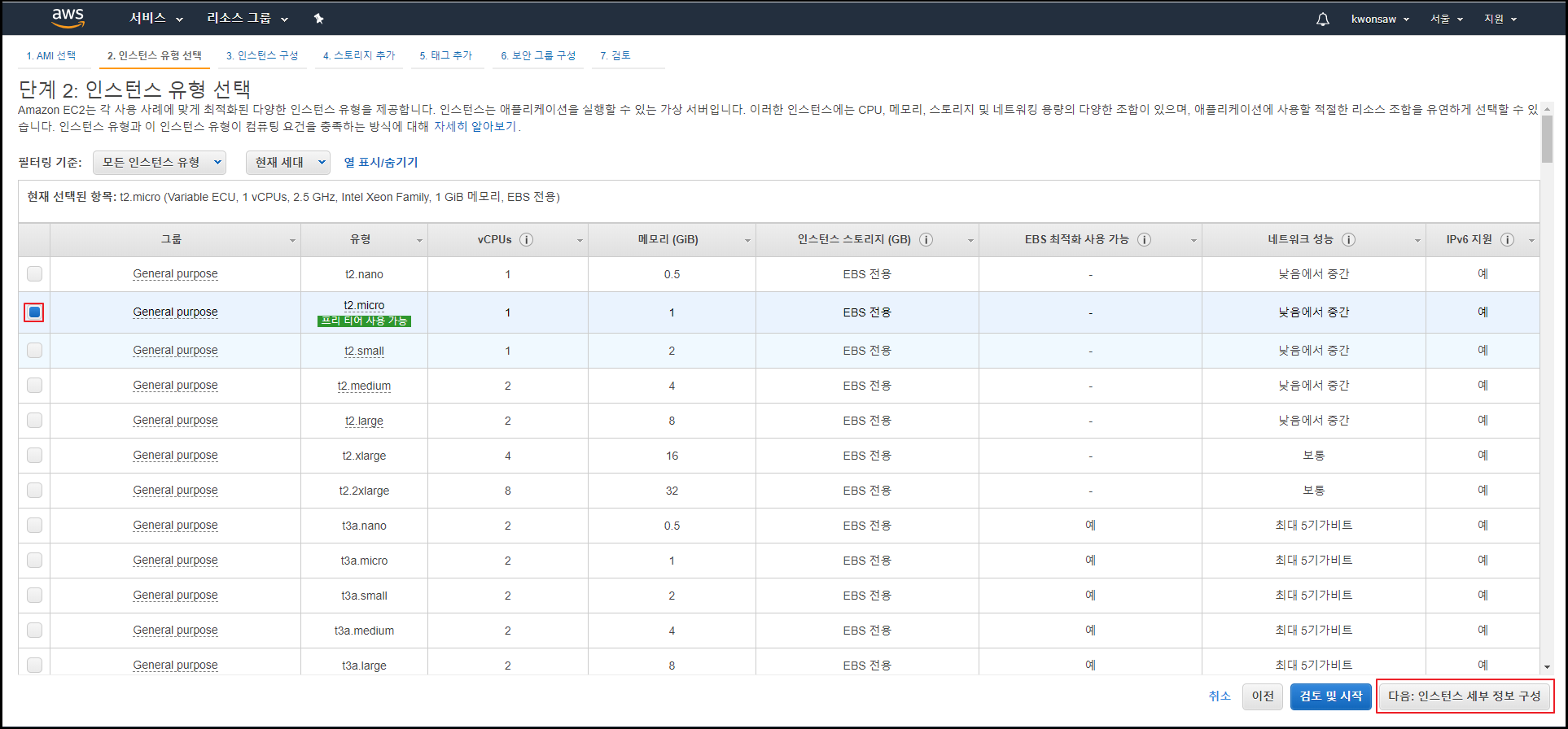Click info icon next to IPv6 지원
The image size is (1568, 729).
click(x=1507, y=239)
